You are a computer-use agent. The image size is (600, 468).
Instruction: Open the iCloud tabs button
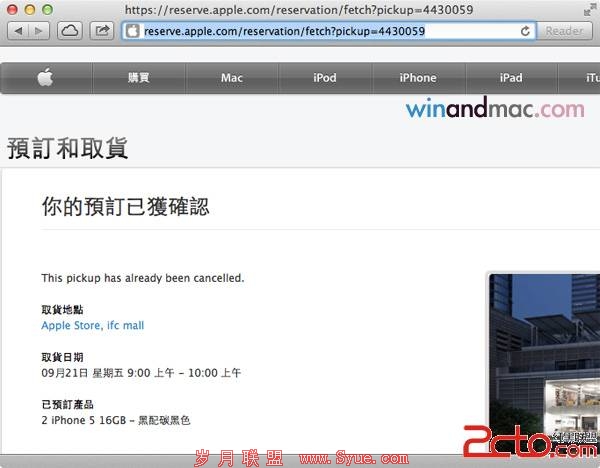[70, 31]
